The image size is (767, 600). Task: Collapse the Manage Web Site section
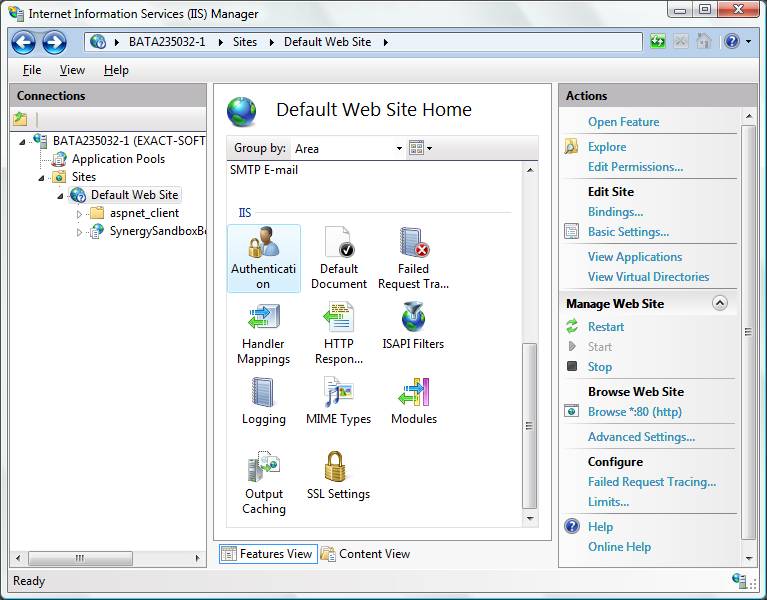pos(719,303)
